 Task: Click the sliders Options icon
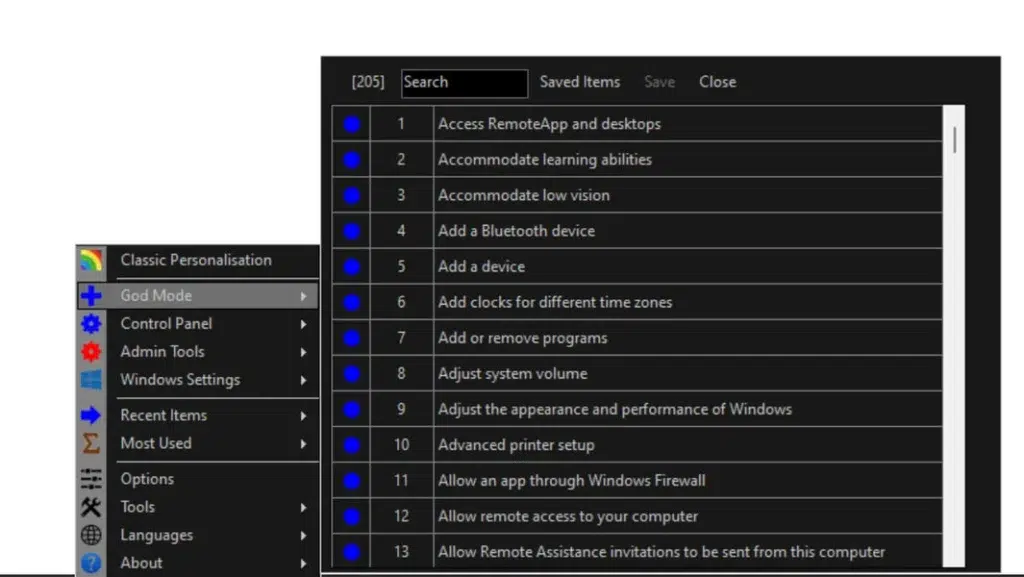(x=91, y=478)
